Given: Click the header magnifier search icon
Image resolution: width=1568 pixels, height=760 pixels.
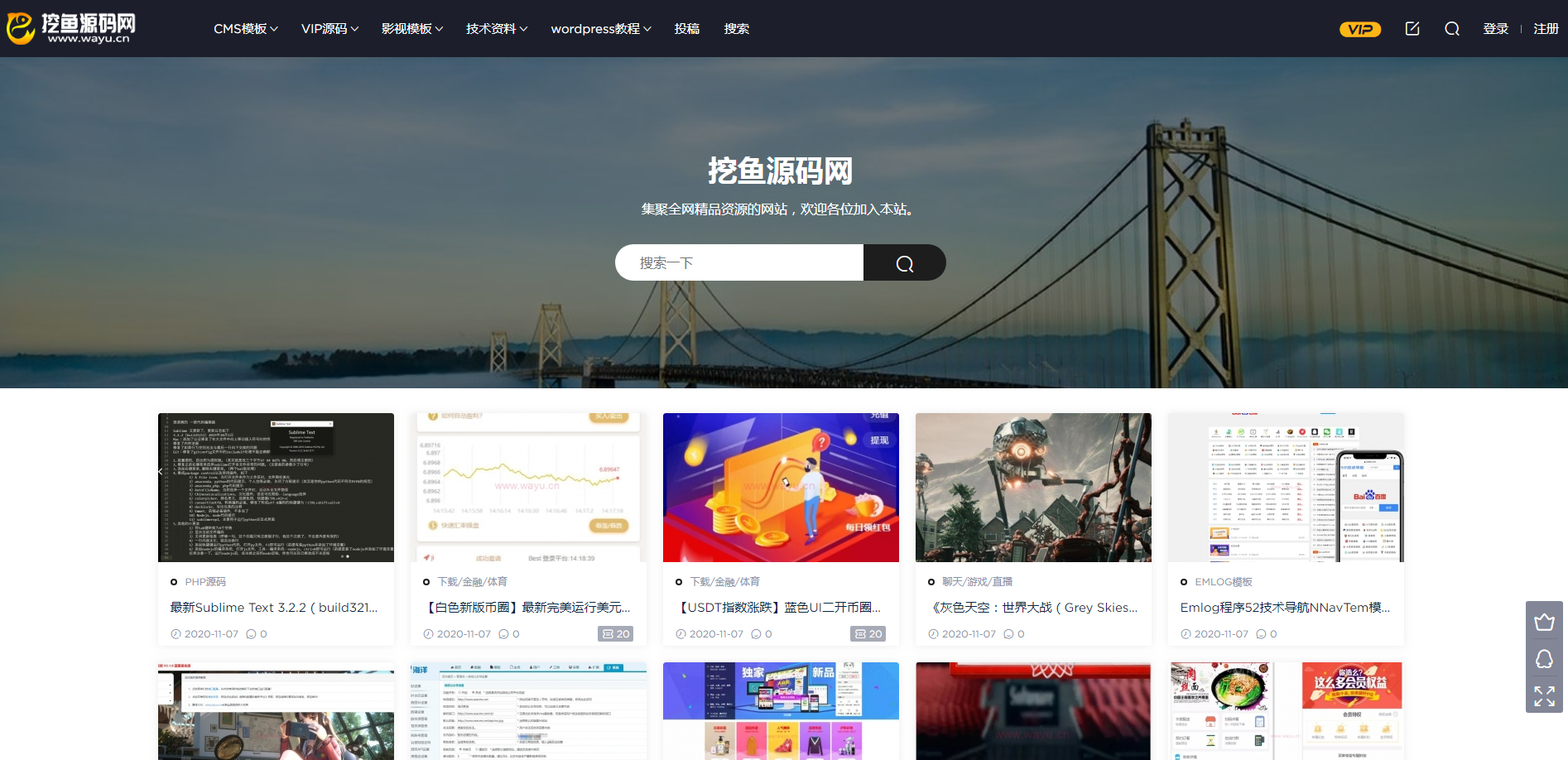Looking at the screenshot, I should pyautogui.click(x=1451, y=29).
